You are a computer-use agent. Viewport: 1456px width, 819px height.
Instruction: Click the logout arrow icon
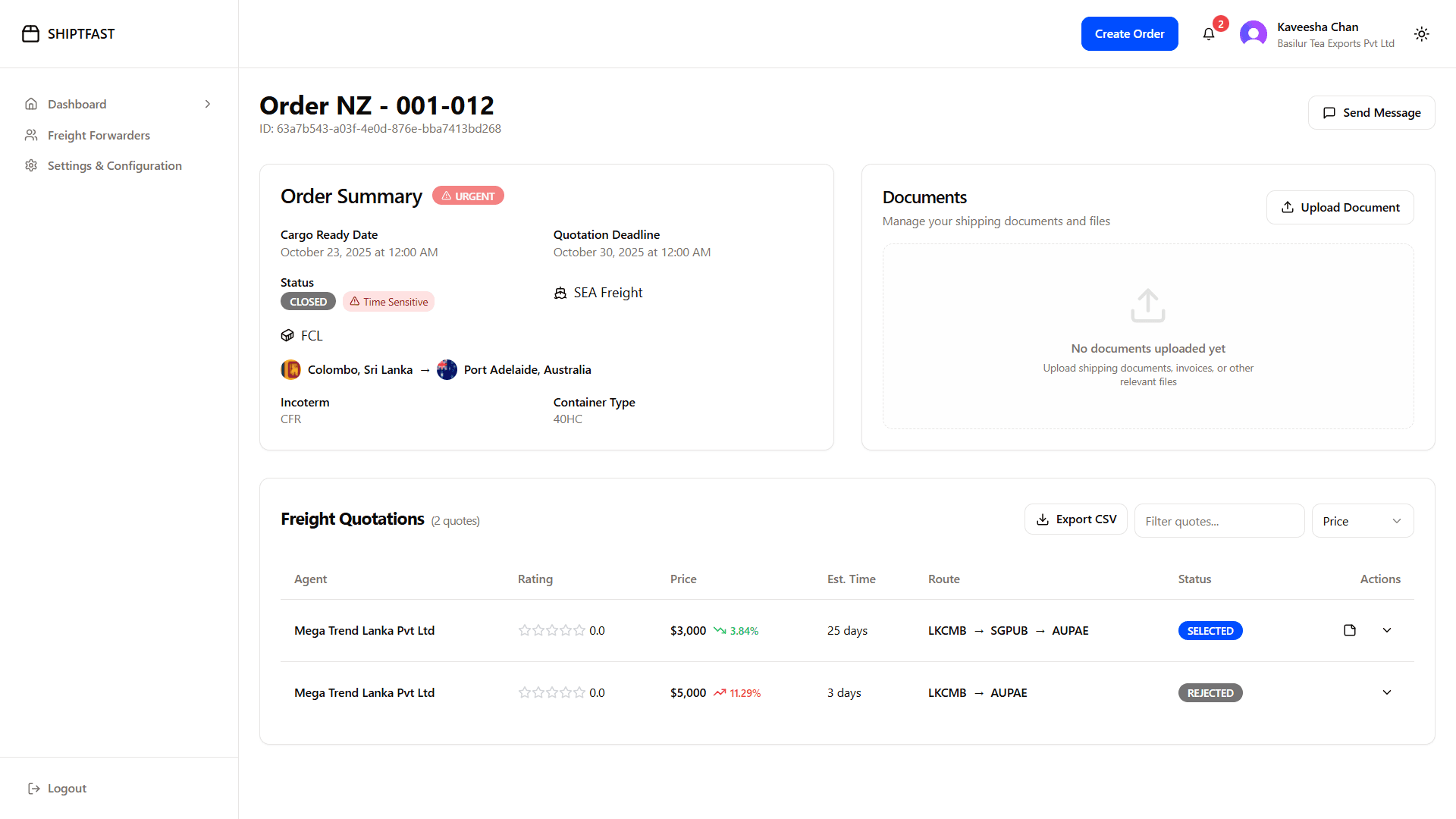click(x=33, y=788)
